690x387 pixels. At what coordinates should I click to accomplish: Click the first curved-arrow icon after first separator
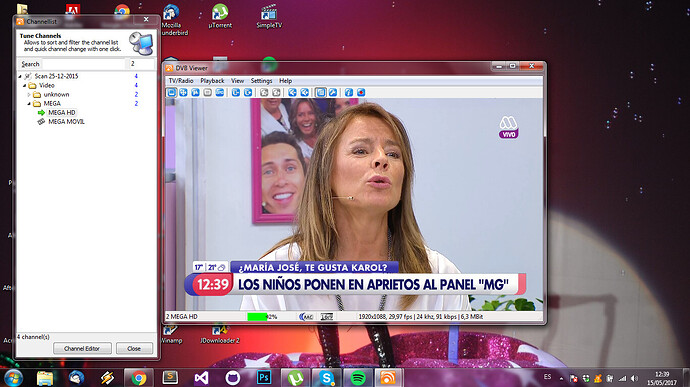(x=236, y=92)
